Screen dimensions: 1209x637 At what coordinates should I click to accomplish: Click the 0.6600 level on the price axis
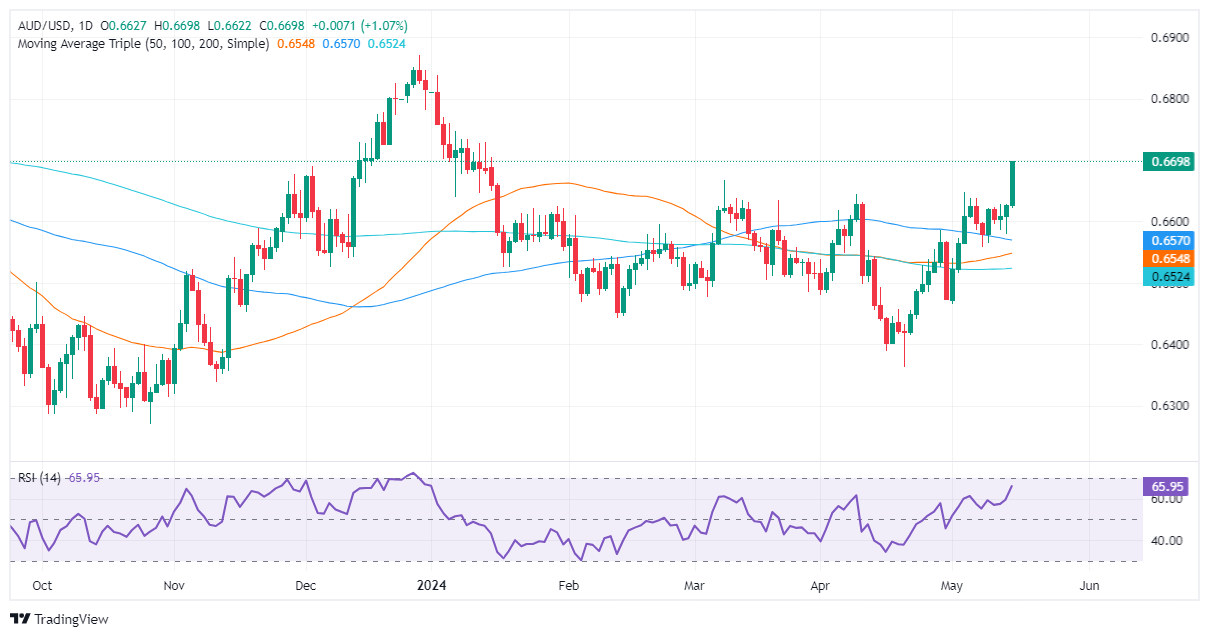1170,221
